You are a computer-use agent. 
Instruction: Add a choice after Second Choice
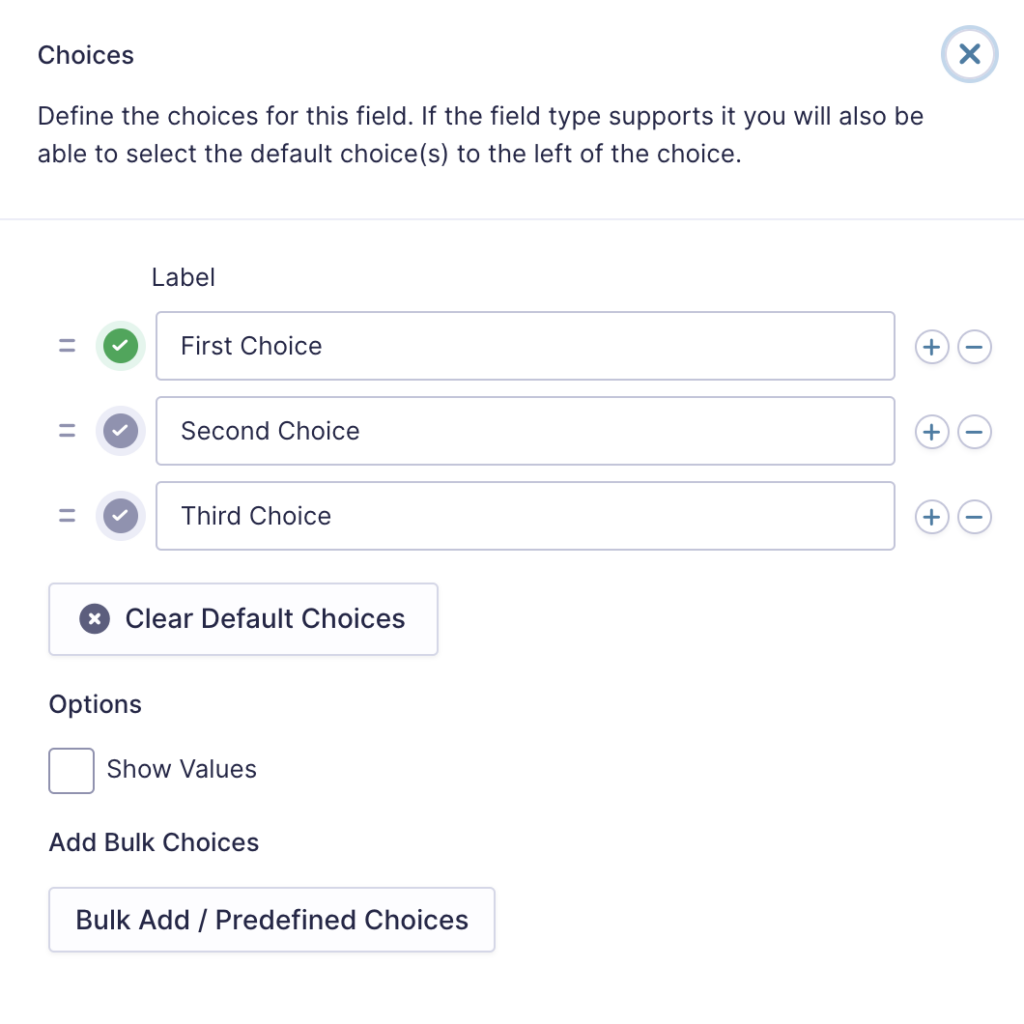(x=931, y=432)
